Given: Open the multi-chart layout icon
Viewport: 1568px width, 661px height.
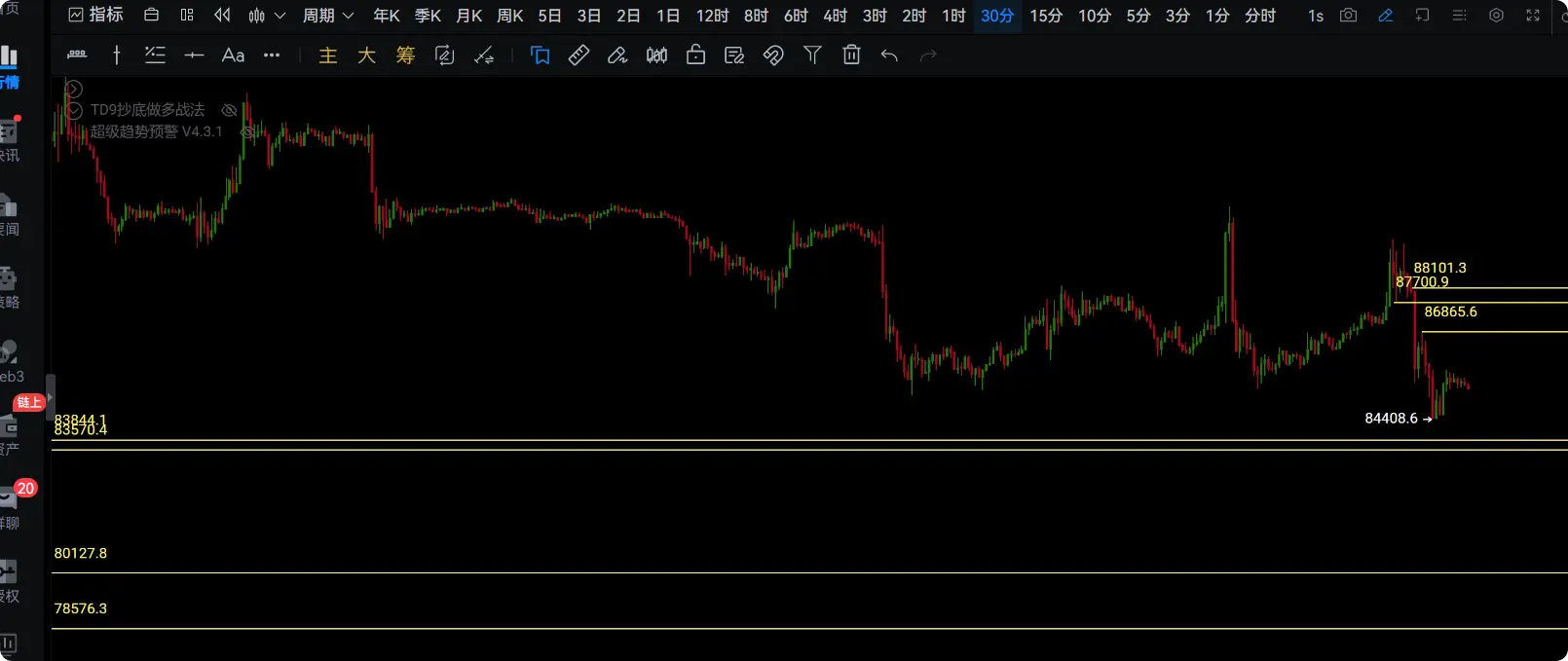Looking at the screenshot, I should [187, 16].
